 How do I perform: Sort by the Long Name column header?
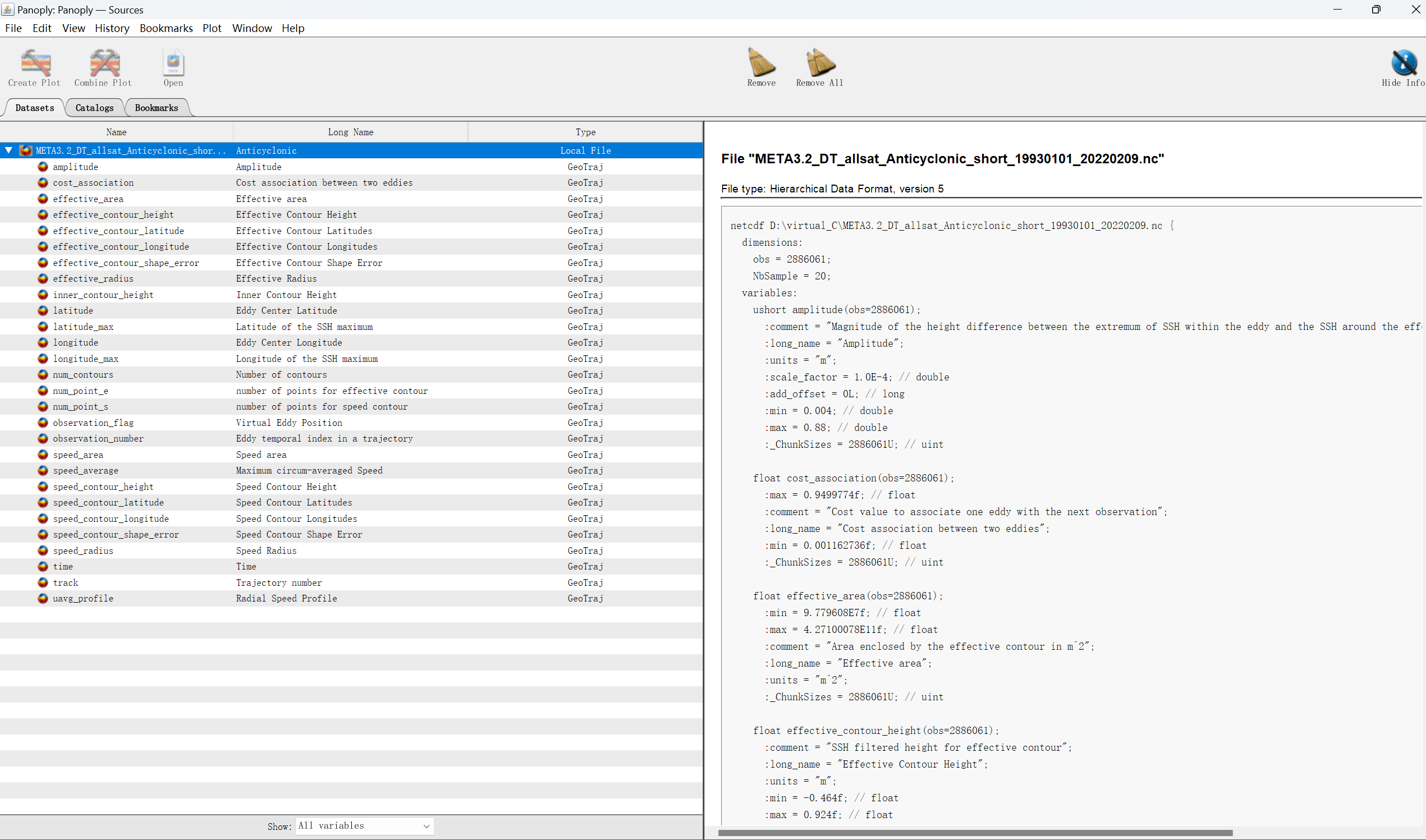350,132
